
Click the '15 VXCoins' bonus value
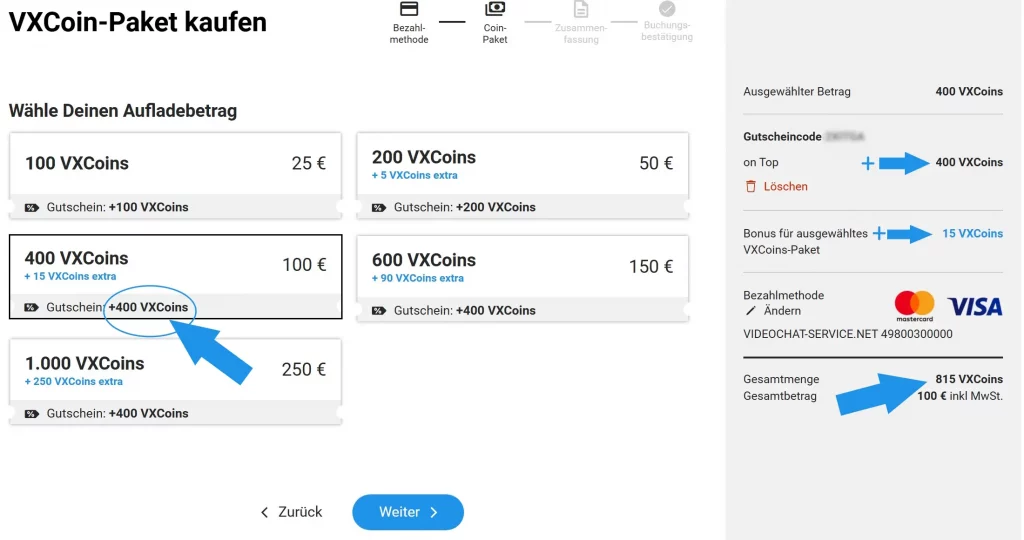(x=972, y=234)
